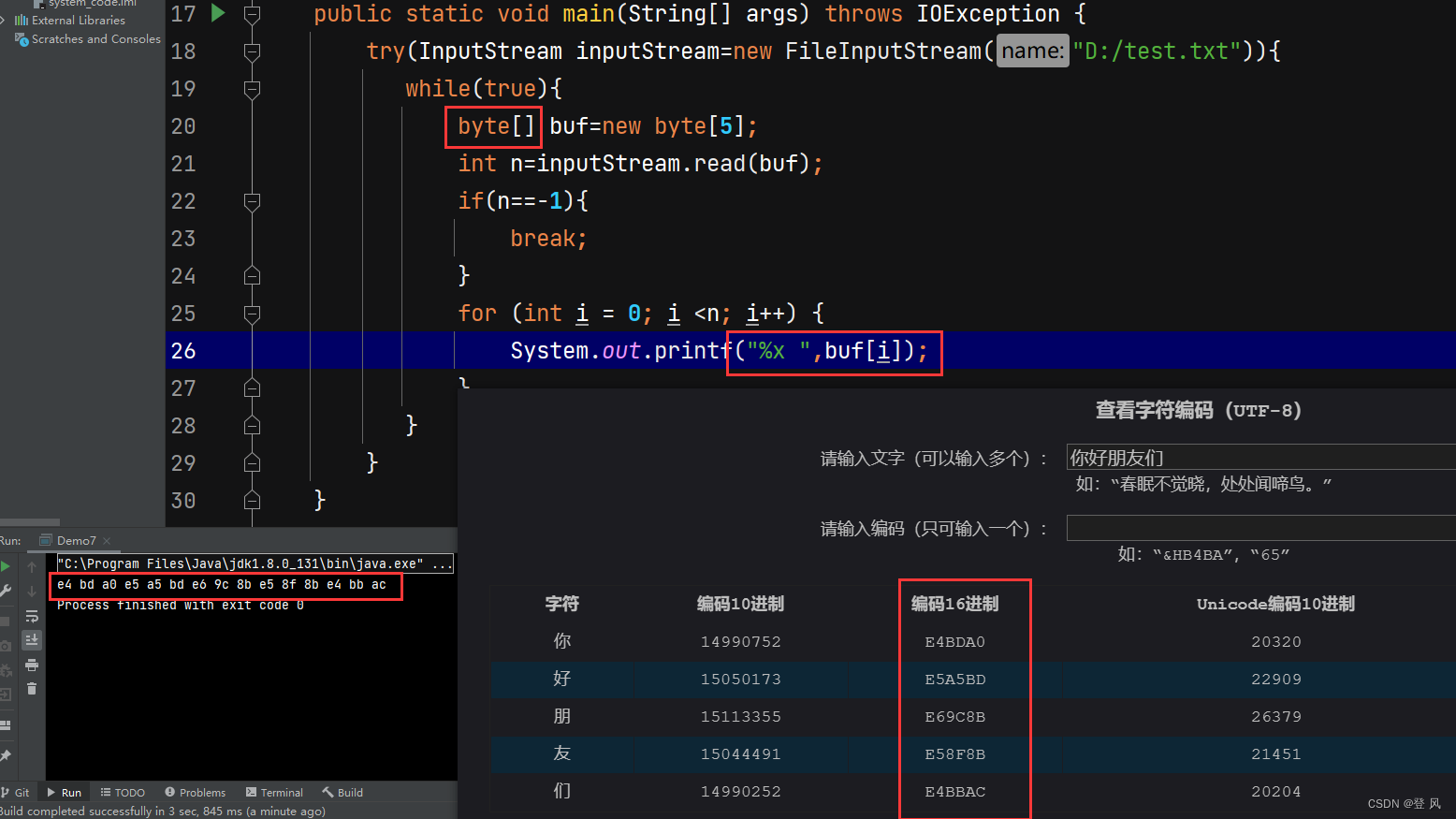
Task: Click hex value E4BBAC in table
Action: point(955,792)
